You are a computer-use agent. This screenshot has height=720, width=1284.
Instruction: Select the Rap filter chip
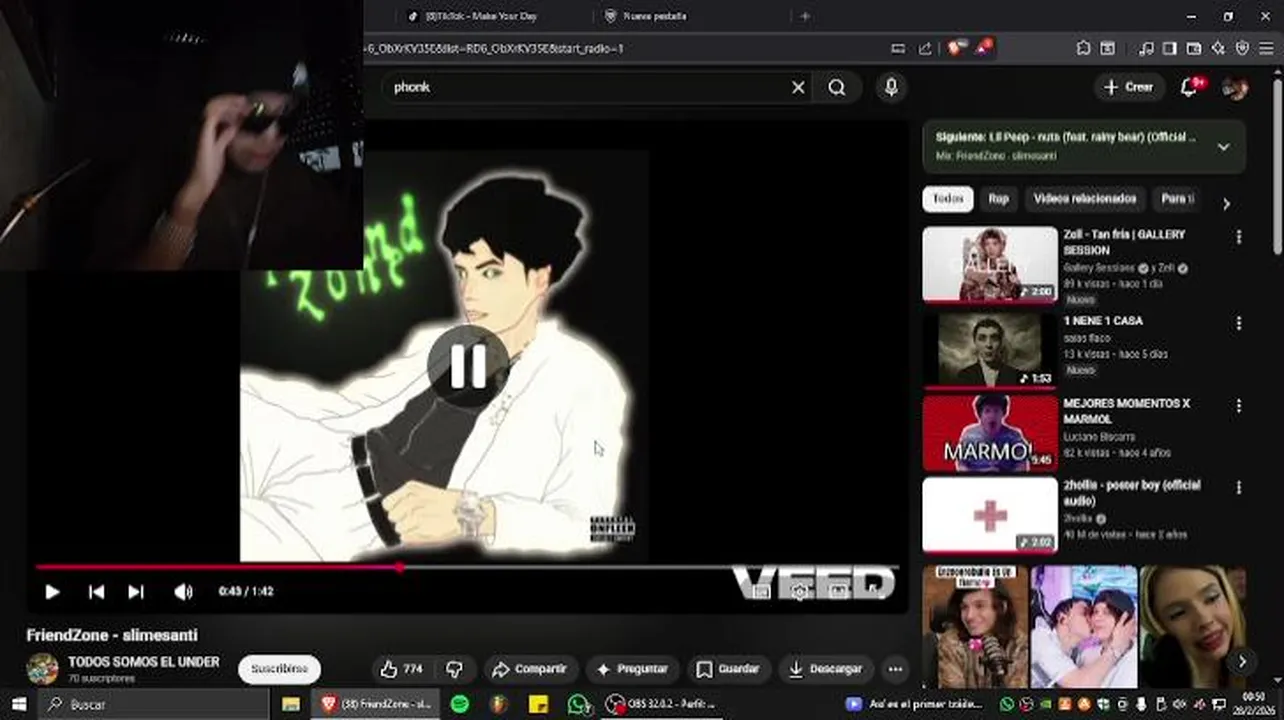click(x=998, y=199)
